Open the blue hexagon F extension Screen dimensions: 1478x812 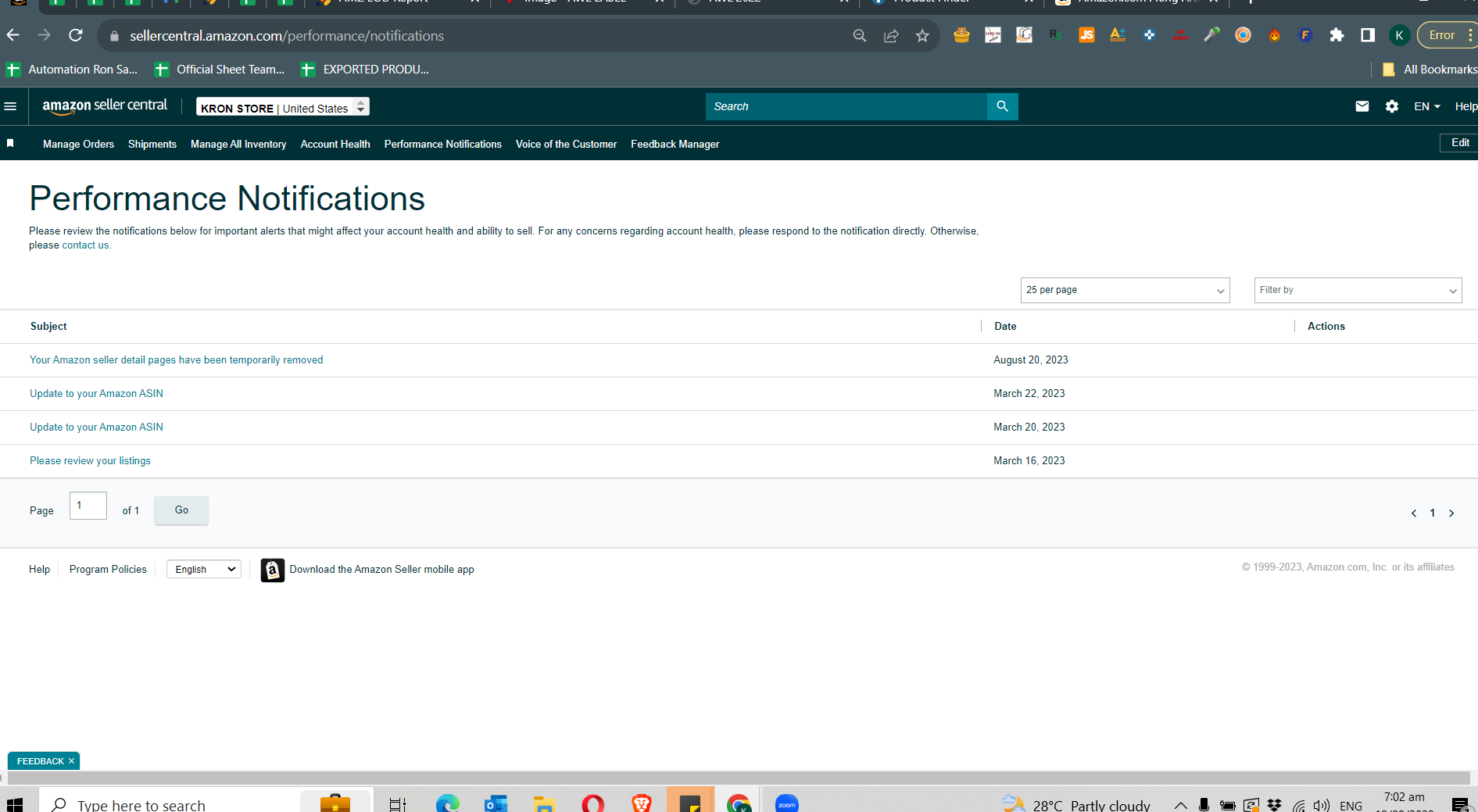coord(1305,35)
